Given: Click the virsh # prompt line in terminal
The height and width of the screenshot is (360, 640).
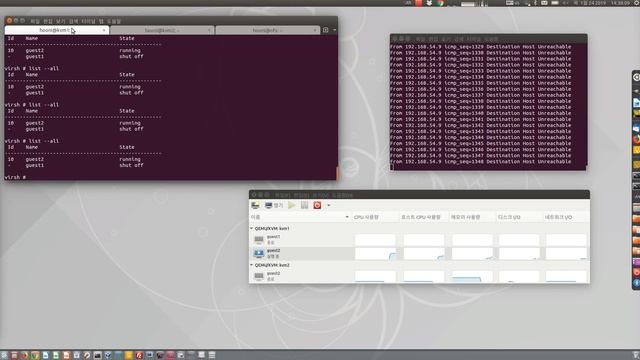Looking at the screenshot, I should point(16,177).
